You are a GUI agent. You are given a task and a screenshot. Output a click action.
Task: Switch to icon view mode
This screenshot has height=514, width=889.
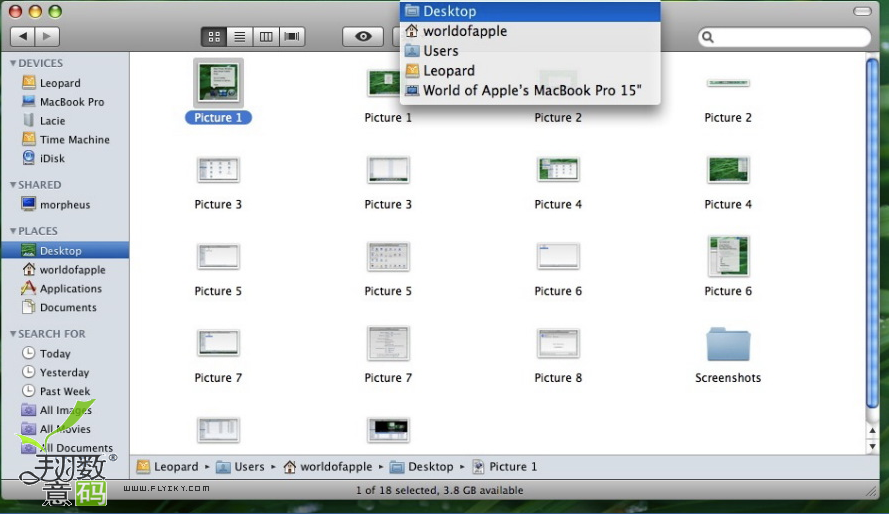[214, 36]
